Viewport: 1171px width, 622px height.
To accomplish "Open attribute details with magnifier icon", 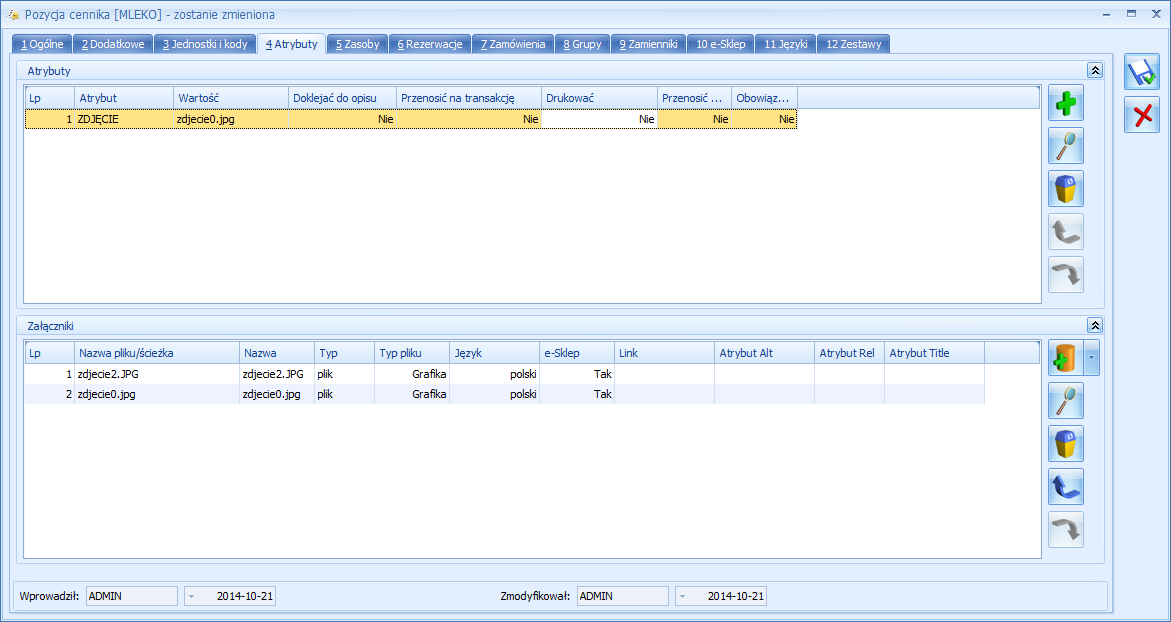I will tap(1066, 146).
